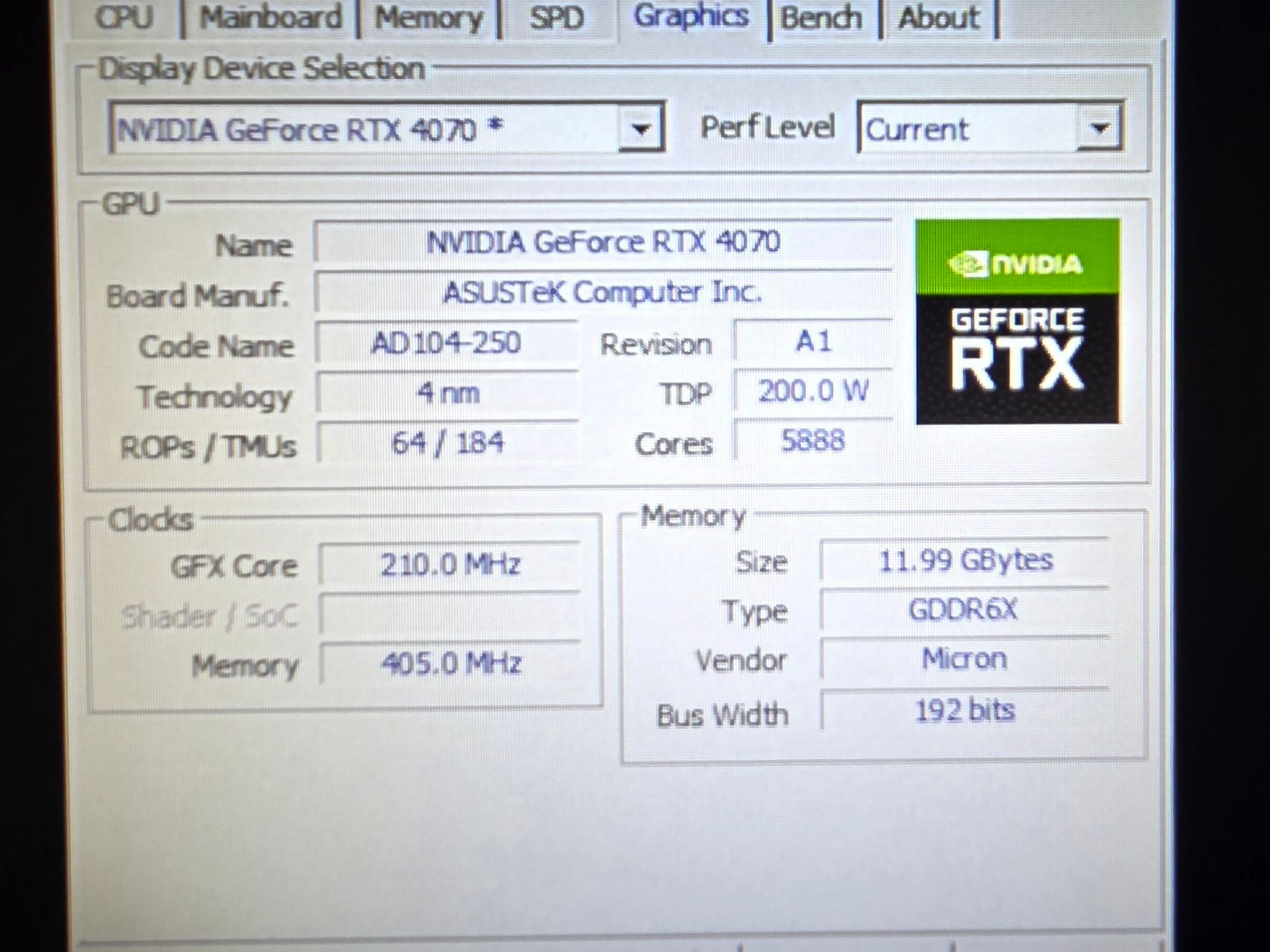
Task: Select the 4 nm technology value
Action: [448, 393]
